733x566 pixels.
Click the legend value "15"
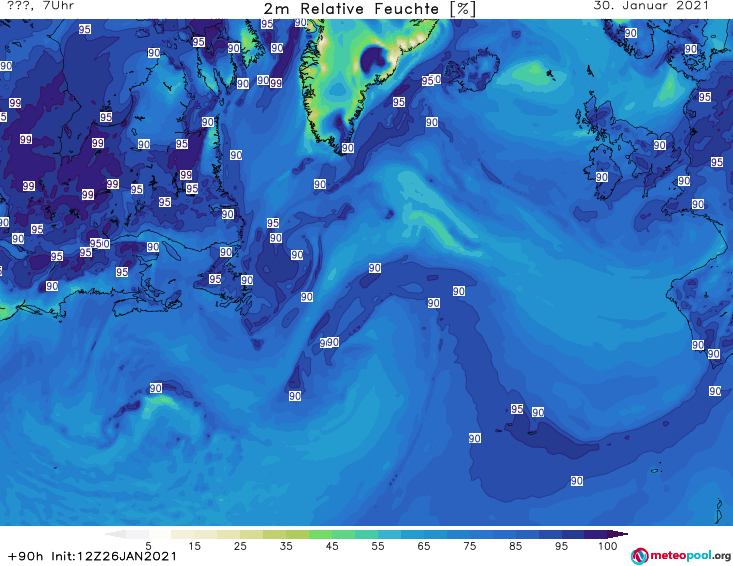click(x=194, y=546)
